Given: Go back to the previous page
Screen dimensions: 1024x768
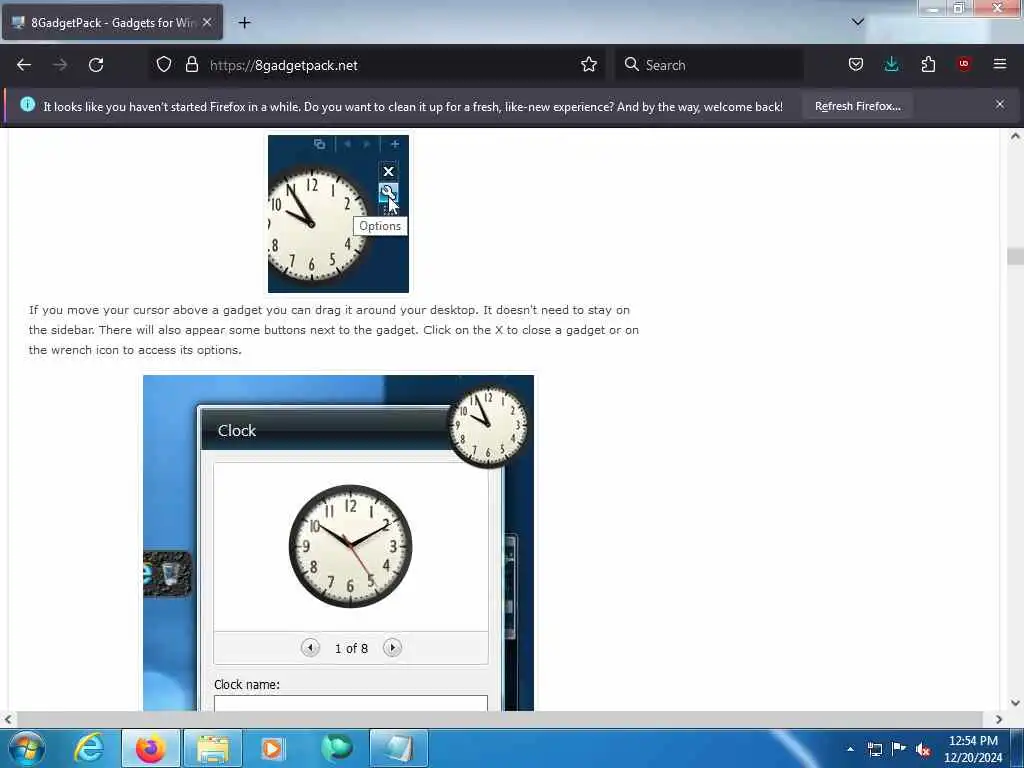Looking at the screenshot, I should tap(24, 65).
